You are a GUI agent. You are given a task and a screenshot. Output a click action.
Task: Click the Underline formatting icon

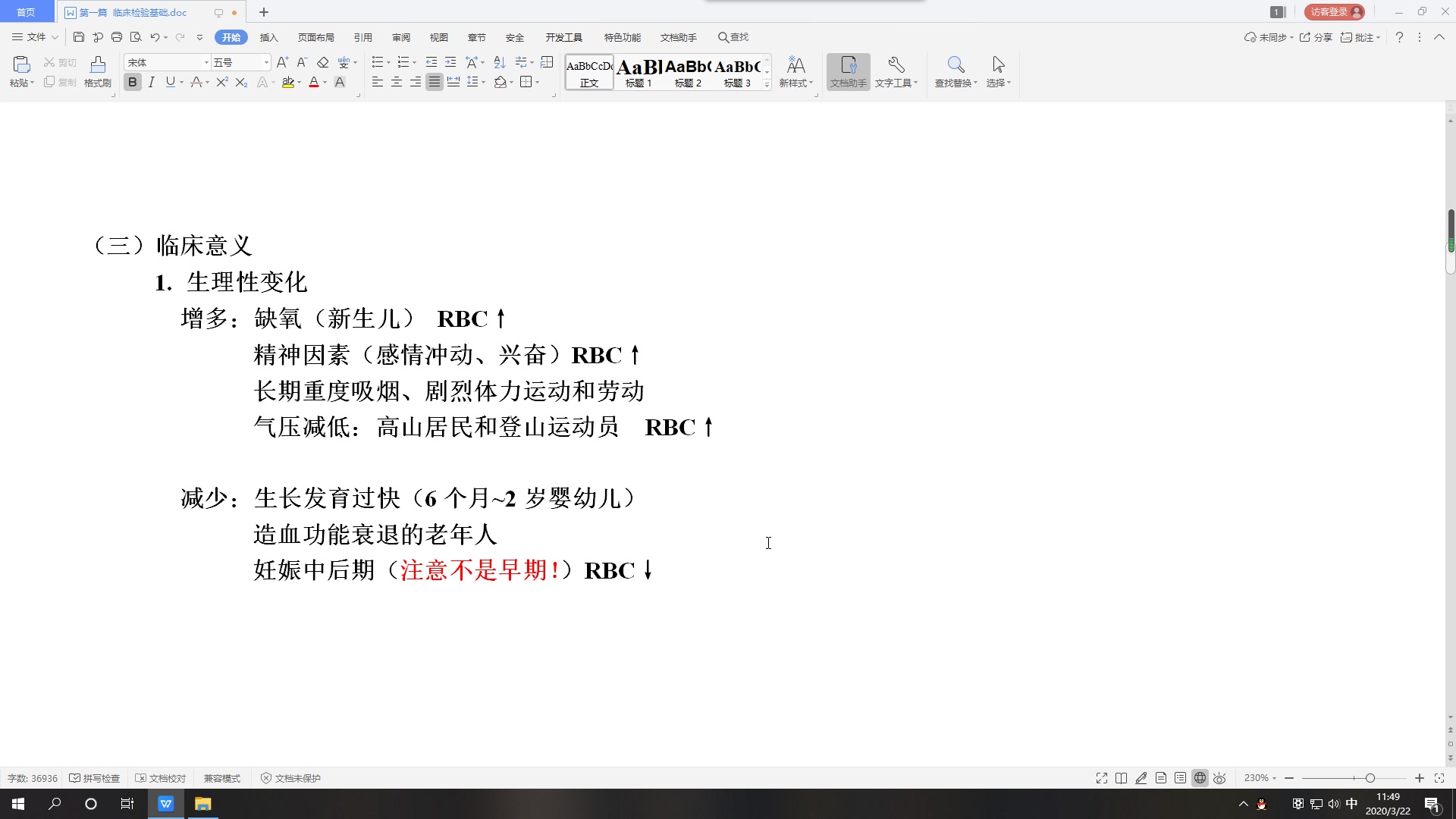(x=169, y=82)
